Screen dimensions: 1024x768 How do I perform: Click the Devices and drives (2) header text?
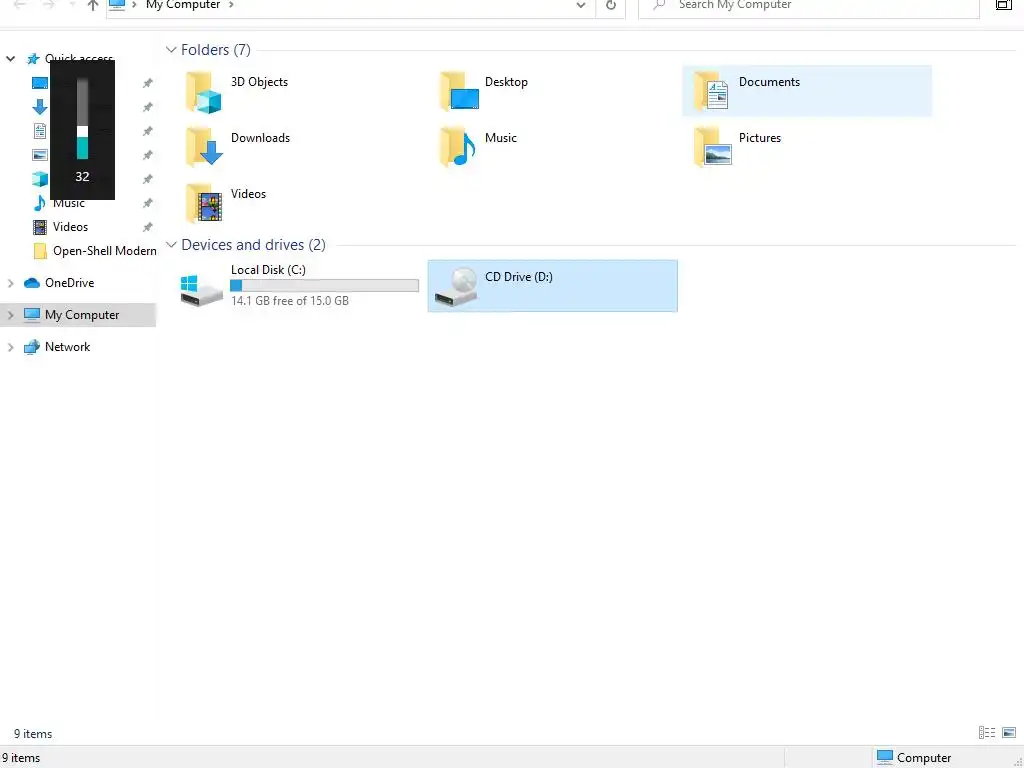[253, 245]
